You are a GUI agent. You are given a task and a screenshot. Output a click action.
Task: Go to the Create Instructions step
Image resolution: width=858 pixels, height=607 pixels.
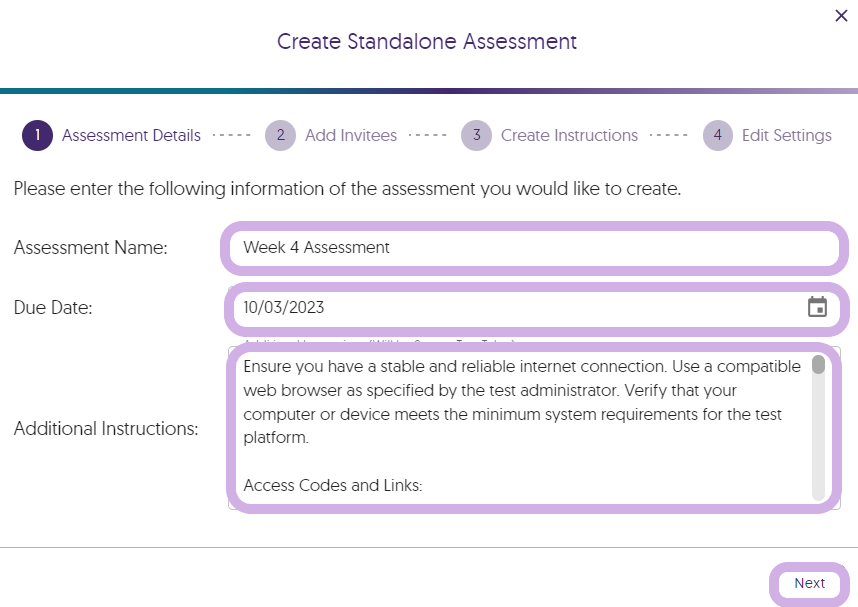point(569,135)
